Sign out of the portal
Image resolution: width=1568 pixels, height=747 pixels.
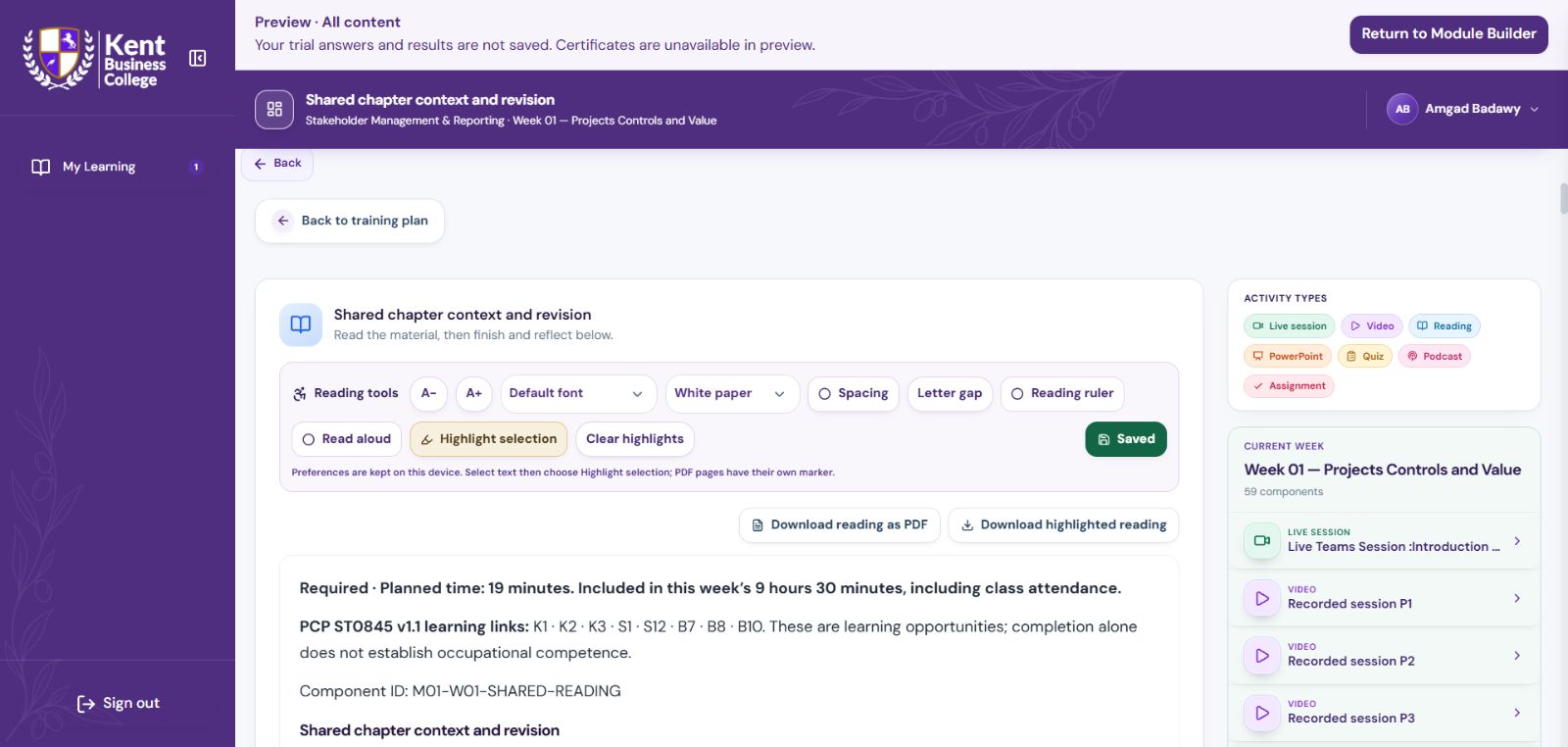point(118,704)
